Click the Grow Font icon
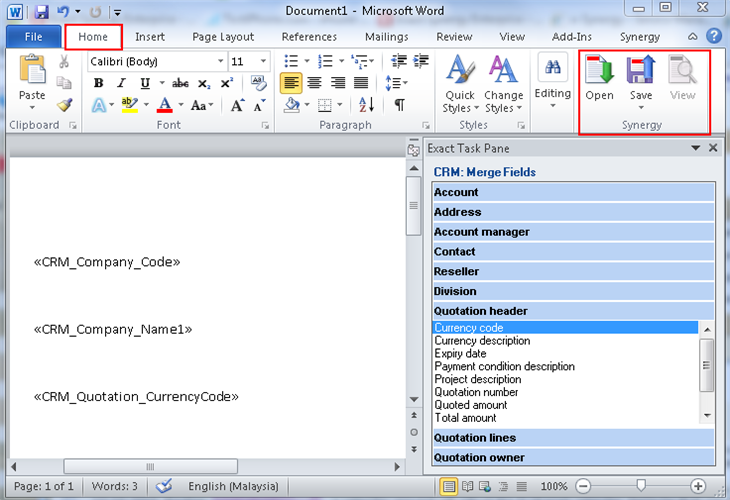730x500 pixels. (x=237, y=105)
